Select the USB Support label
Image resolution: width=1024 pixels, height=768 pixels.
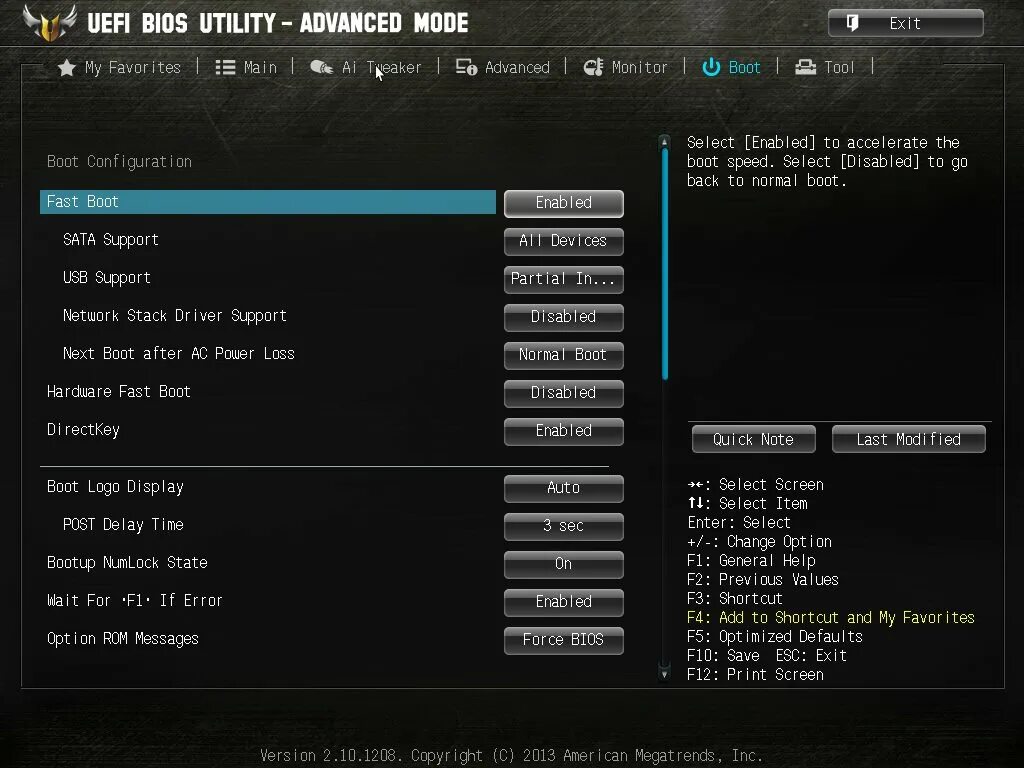(x=107, y=278)
